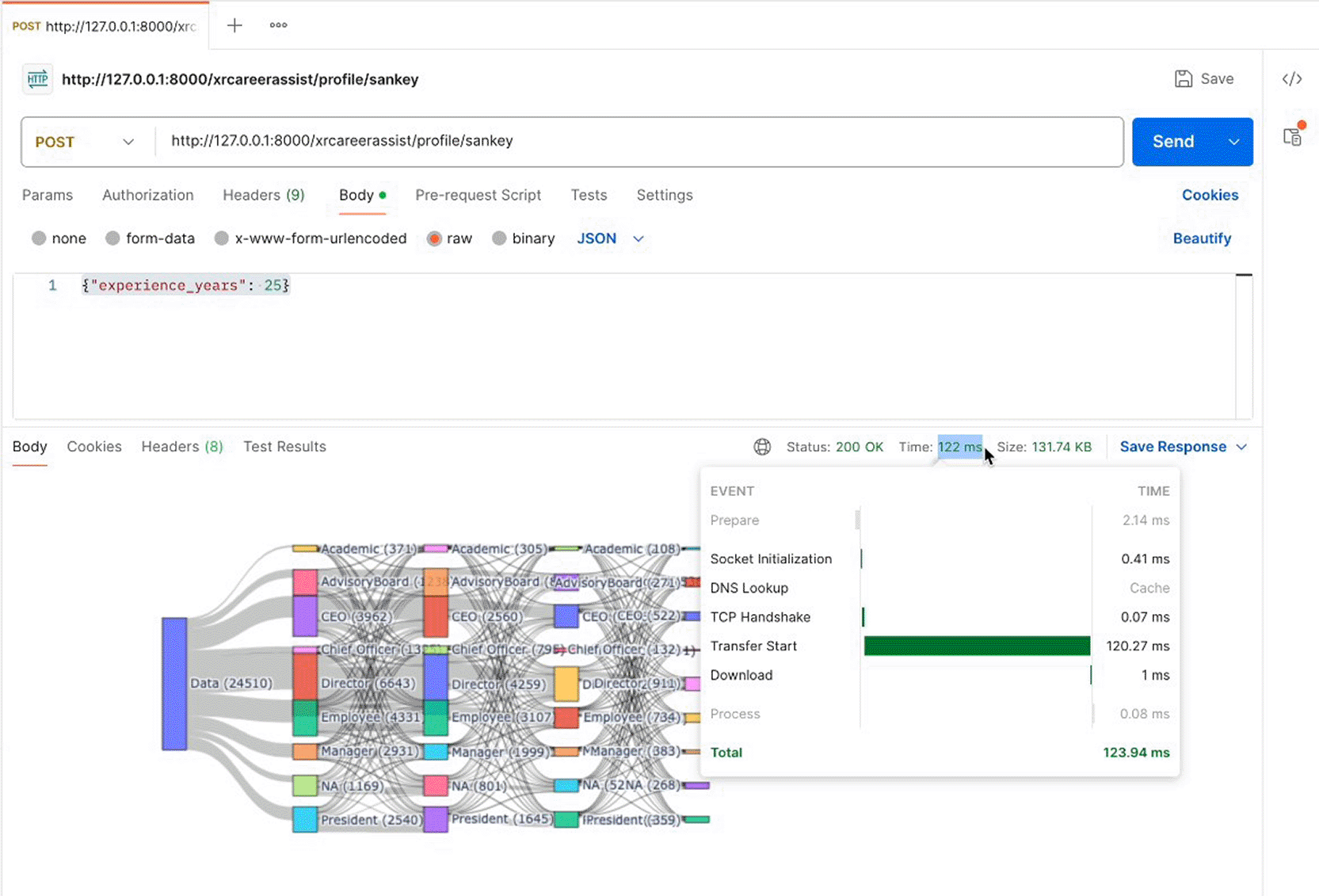
Task: Click the Status 200 OK text
Action: pyautogui.click(x=834, y=447)
